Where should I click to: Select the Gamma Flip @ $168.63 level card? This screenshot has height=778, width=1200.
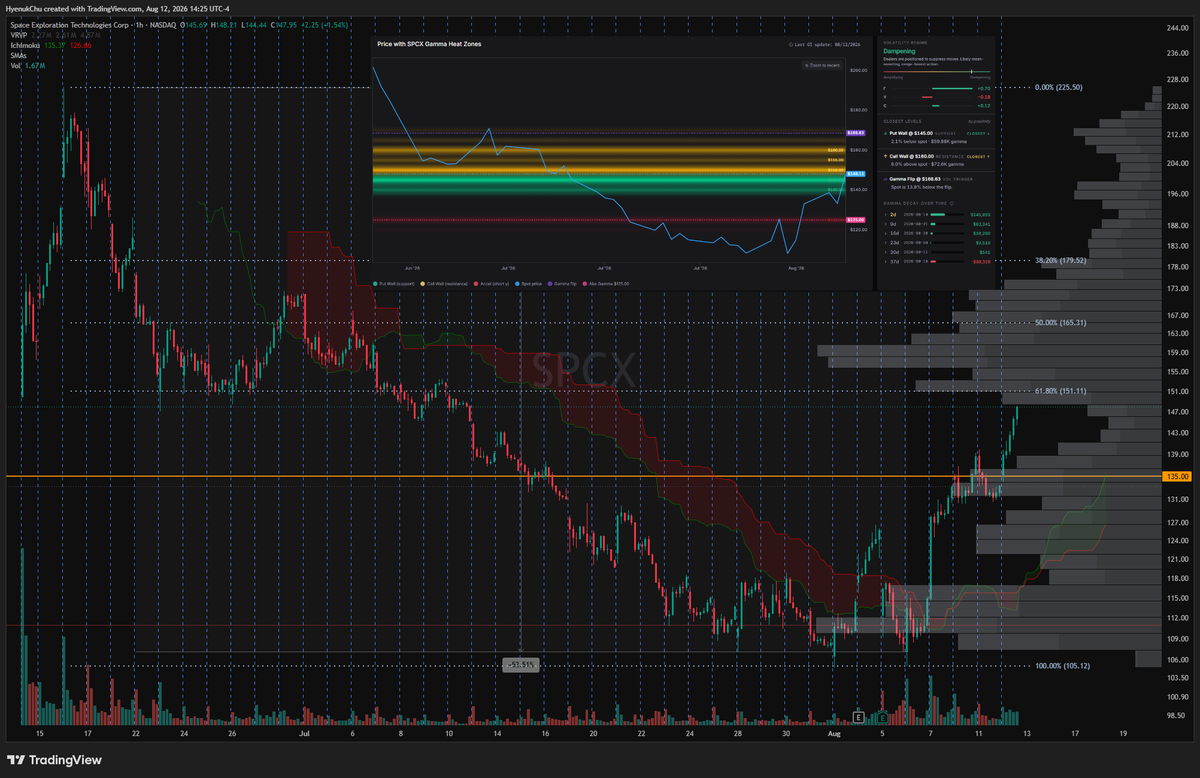pyautogui.click(x=937, y=183)
